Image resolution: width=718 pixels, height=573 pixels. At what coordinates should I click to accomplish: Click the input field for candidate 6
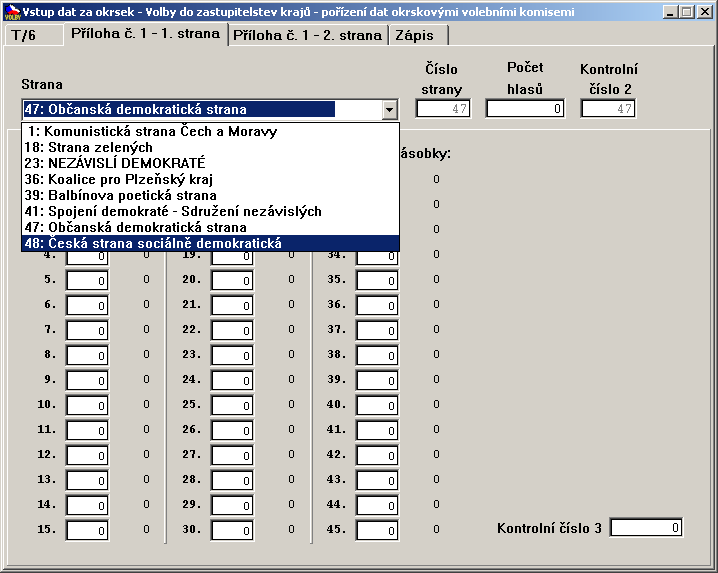tap(87, 306)
